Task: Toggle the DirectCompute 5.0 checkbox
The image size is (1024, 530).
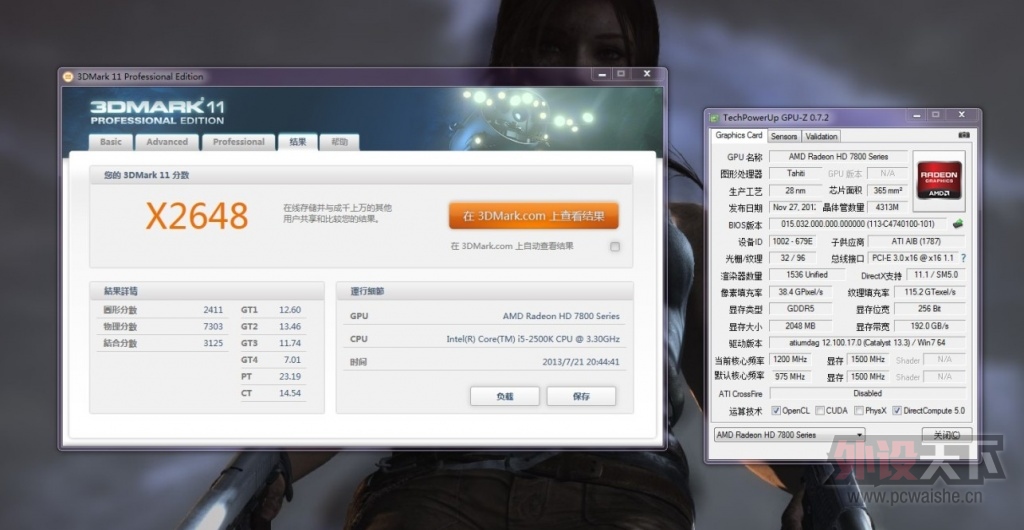Action: (x=897, y=411)
